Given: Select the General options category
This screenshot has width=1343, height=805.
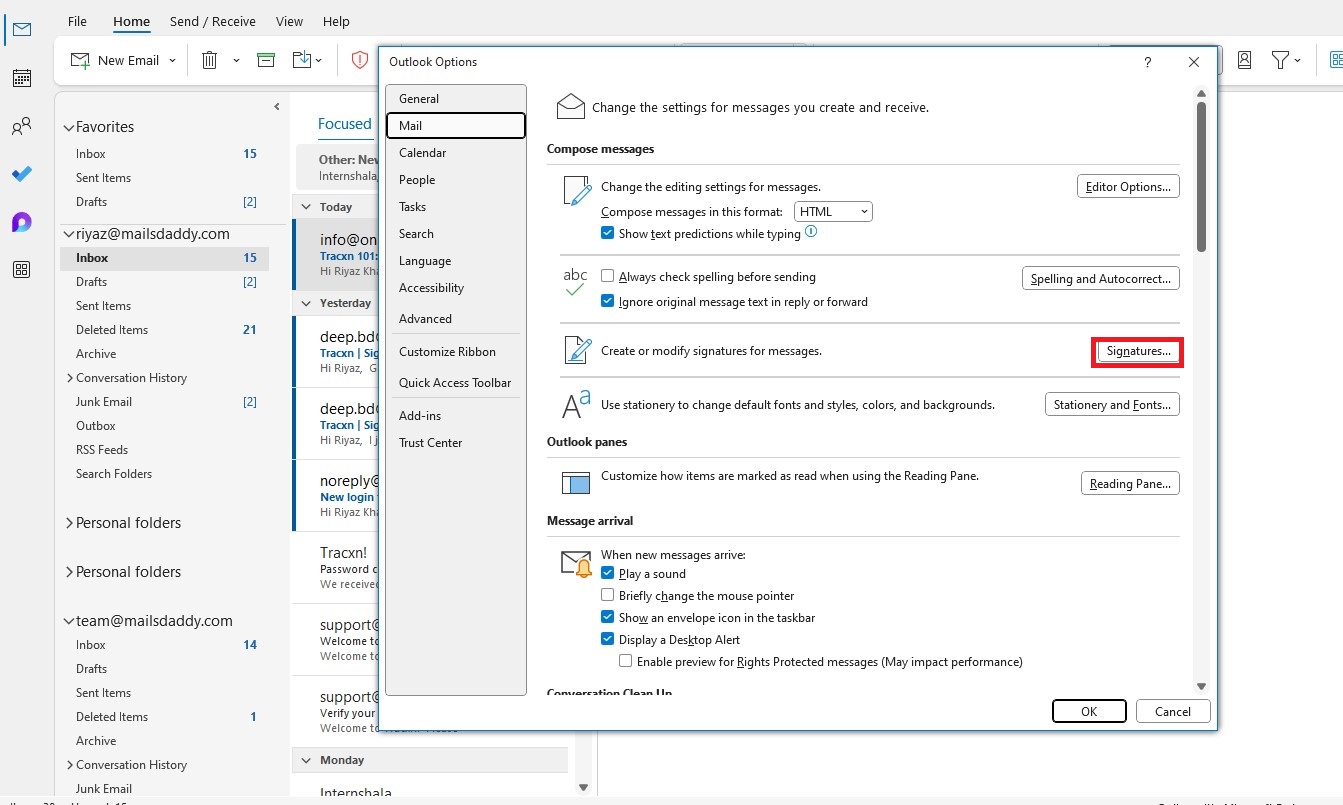Looking at the screenshot, I should click(x=455, y=99).
